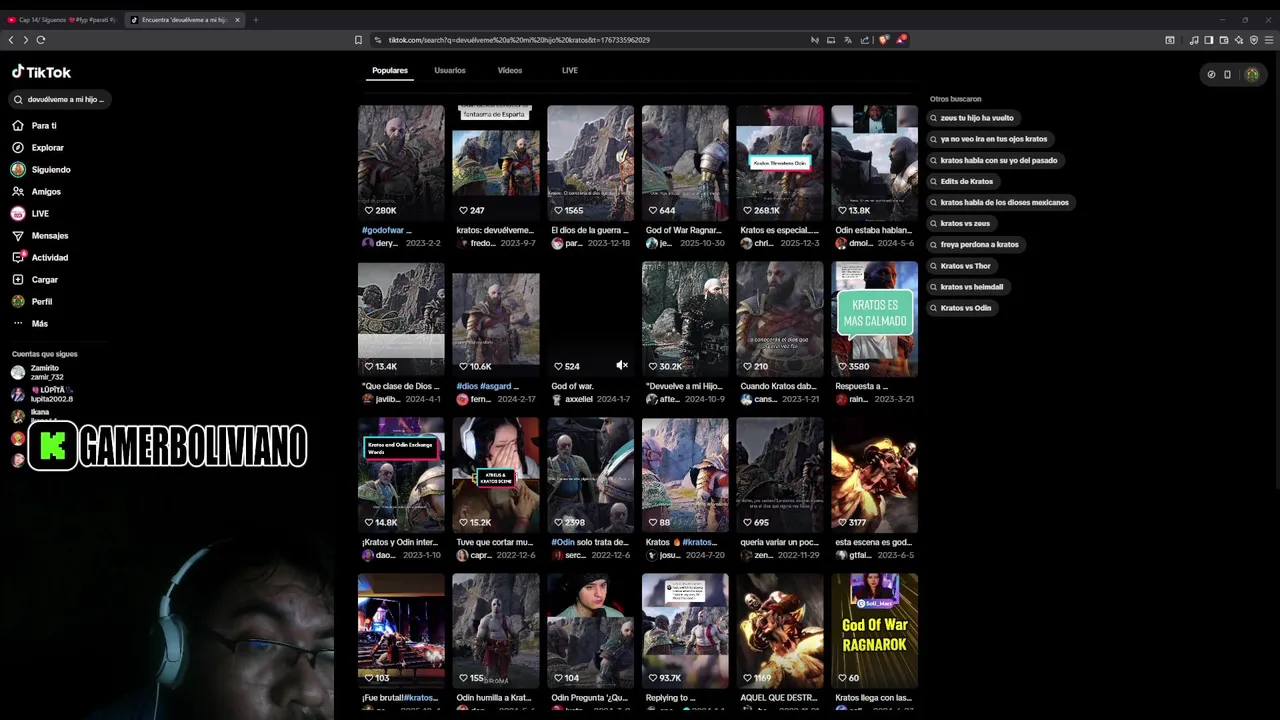Select suggestion Kratos vs Thor

tap(961, 266)
